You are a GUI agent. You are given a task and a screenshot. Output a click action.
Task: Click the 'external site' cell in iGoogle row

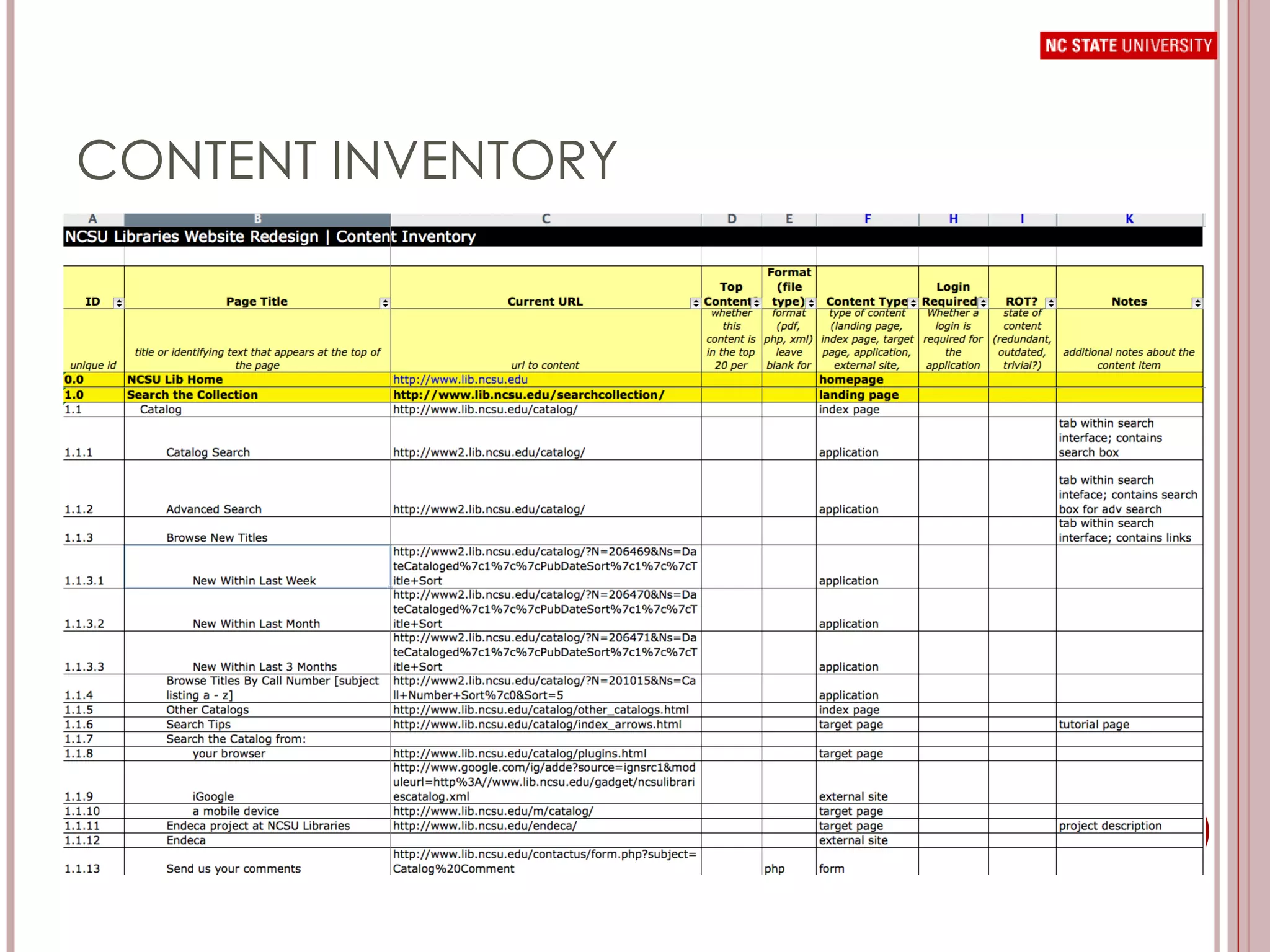tap(868, 782)
